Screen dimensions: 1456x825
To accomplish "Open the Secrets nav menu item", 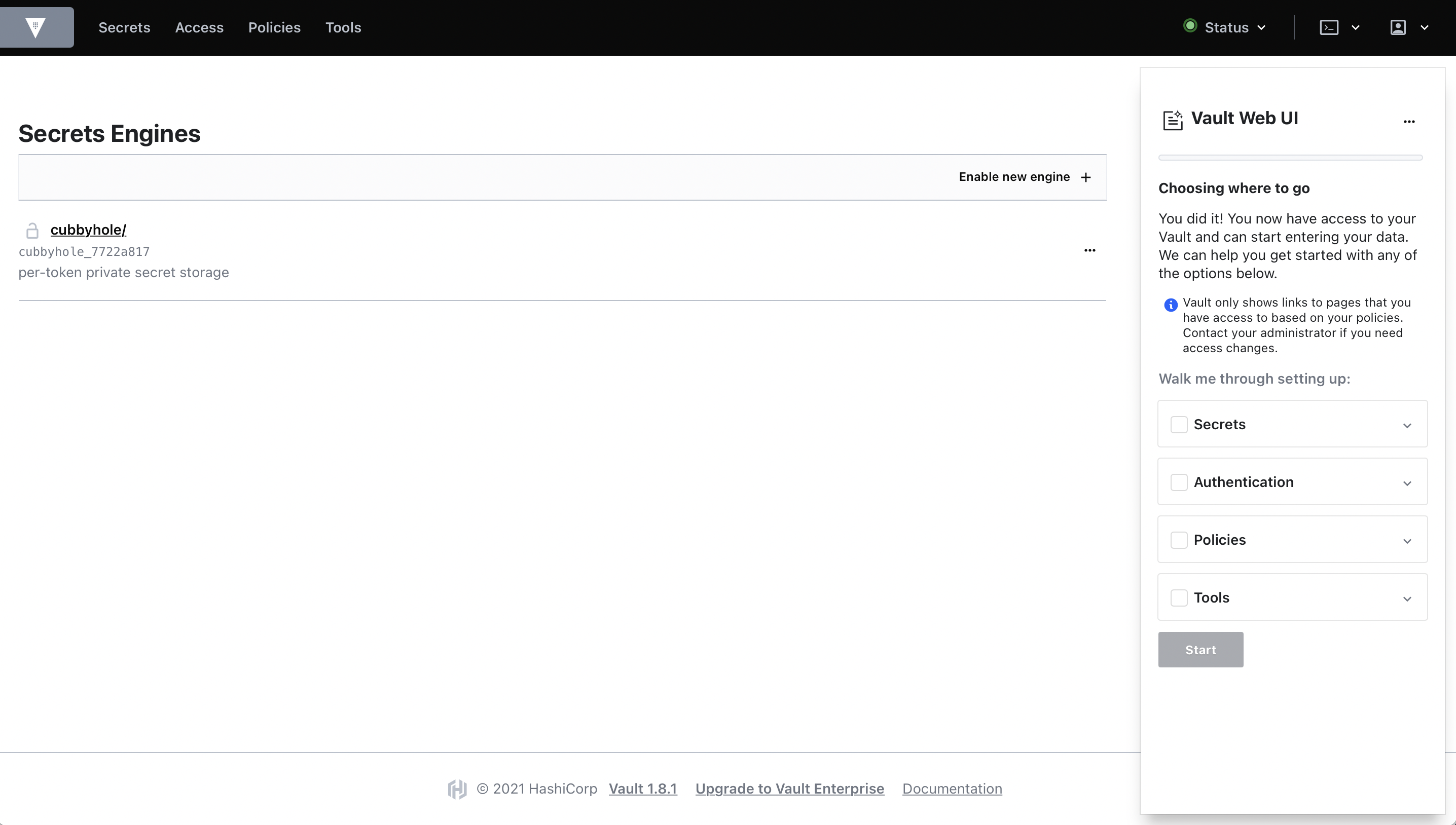I will tap(124, 27).
